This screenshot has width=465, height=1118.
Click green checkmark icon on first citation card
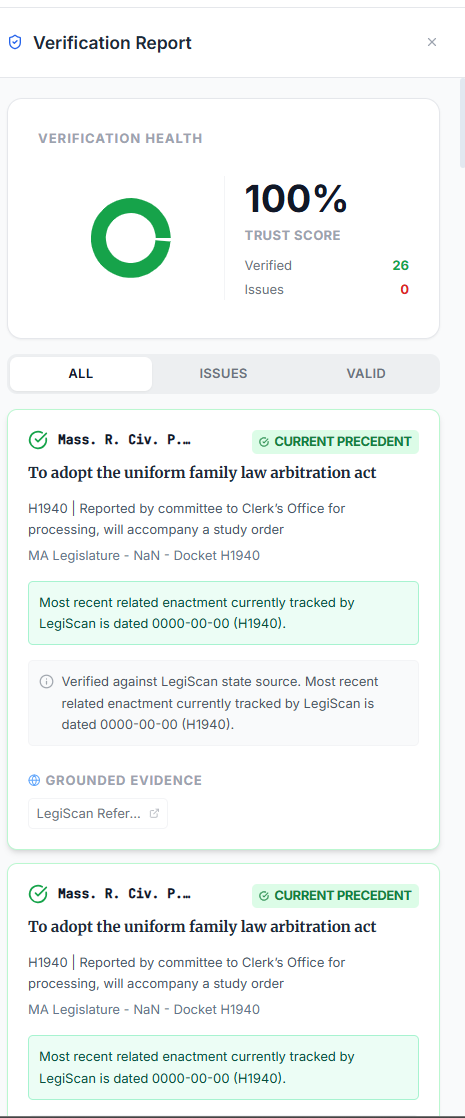tap(38, 440)
